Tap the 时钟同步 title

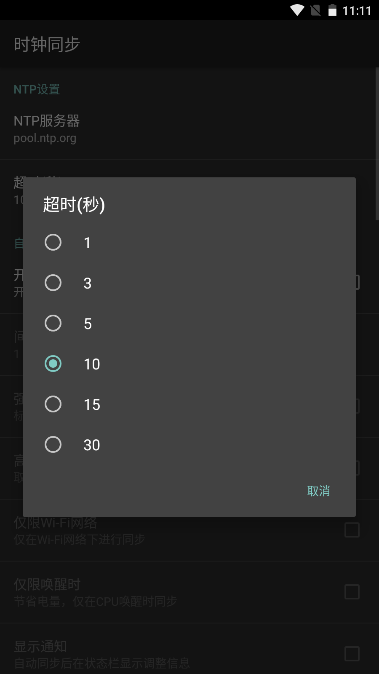pyautogui.click(x=47, y=44)
